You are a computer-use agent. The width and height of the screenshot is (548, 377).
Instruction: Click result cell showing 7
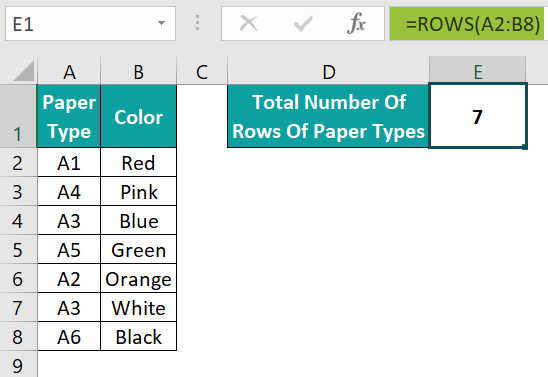tap(477, 116)
